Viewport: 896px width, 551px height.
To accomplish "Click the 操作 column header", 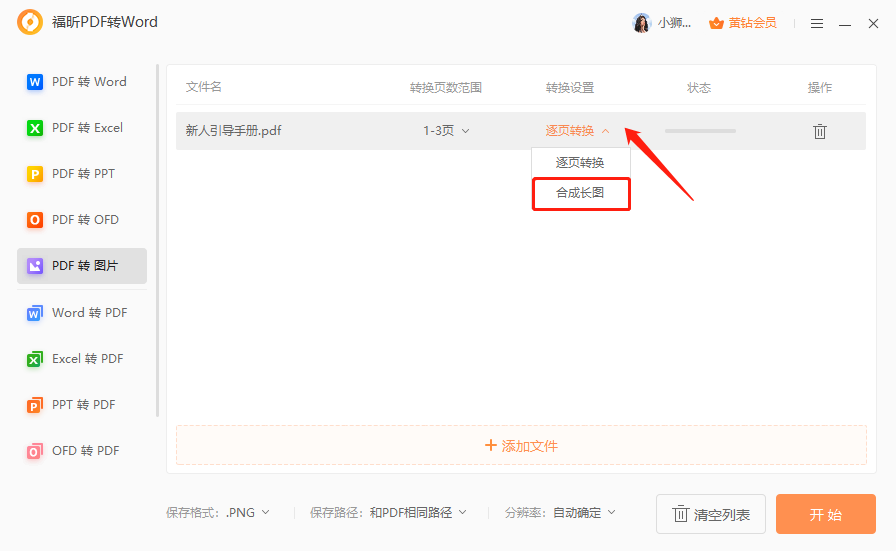I will point(819,87).
